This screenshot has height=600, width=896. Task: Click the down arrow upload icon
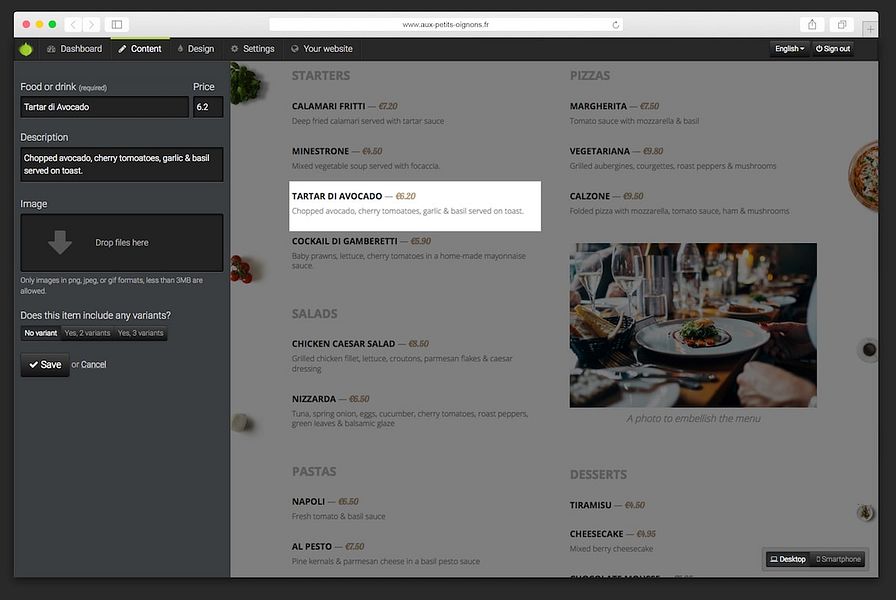60,242
